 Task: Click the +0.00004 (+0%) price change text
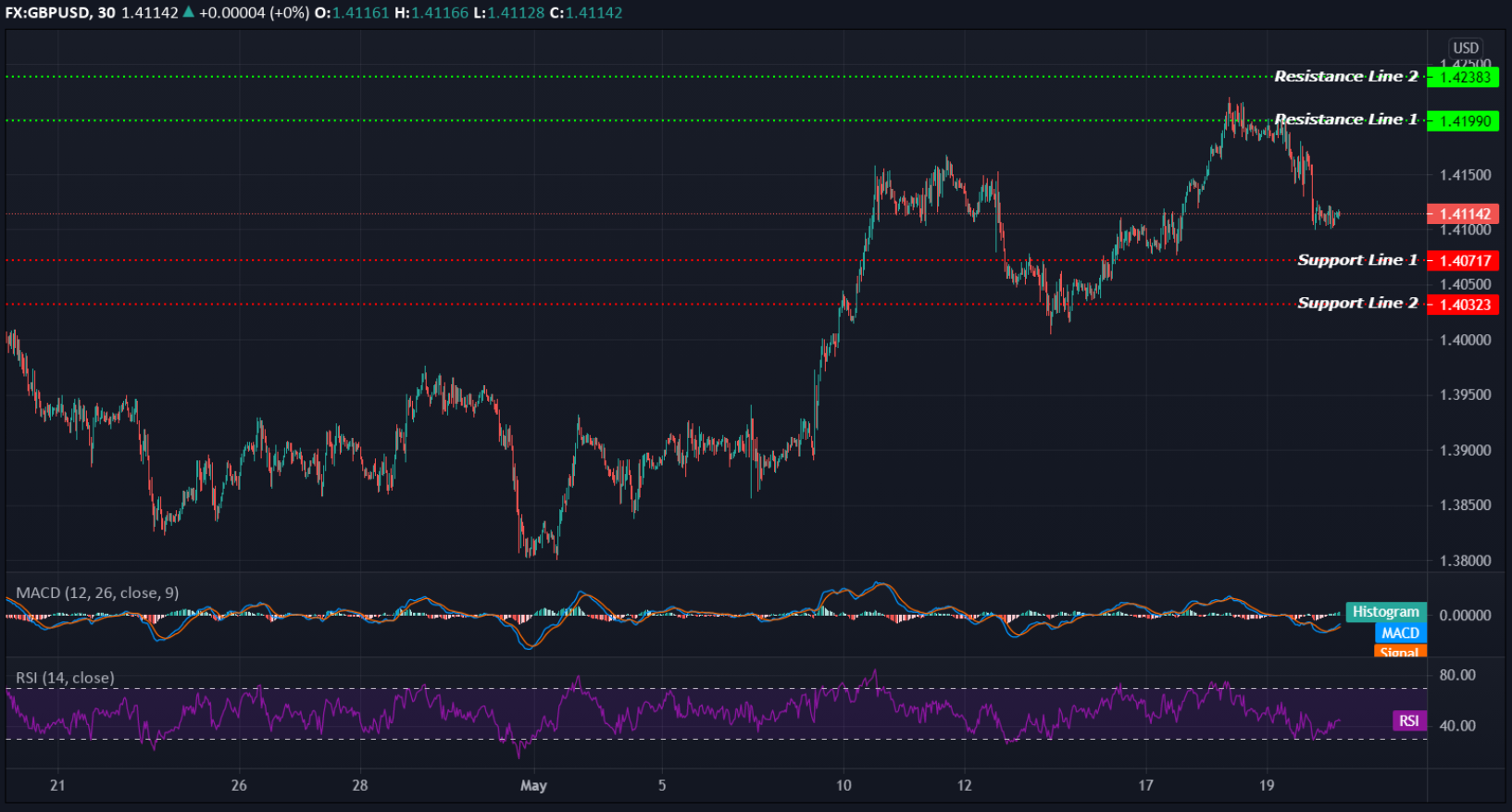254,13
